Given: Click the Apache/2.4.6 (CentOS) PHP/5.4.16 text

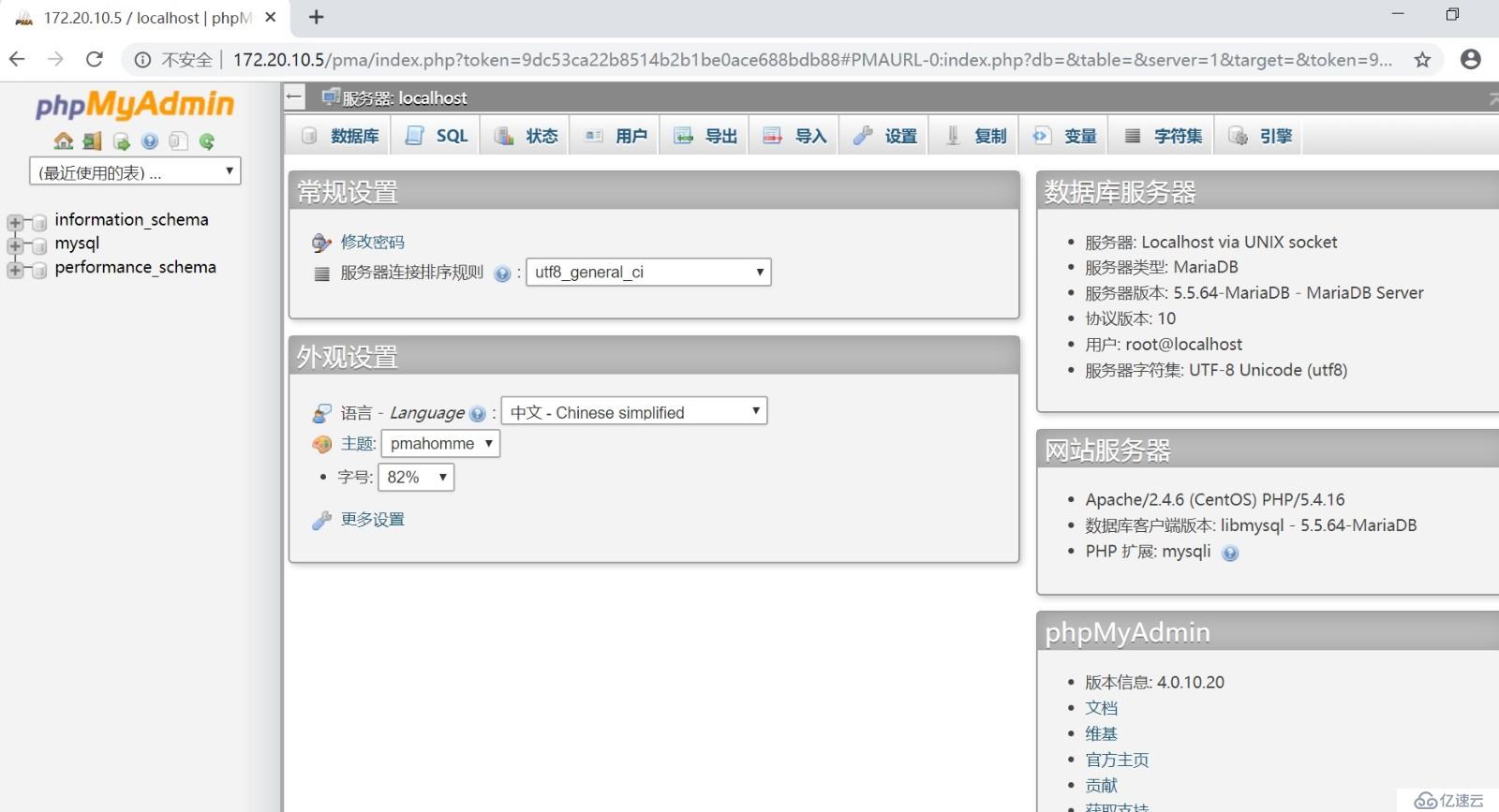Looking at the screenshot, I should point(1215,500).
